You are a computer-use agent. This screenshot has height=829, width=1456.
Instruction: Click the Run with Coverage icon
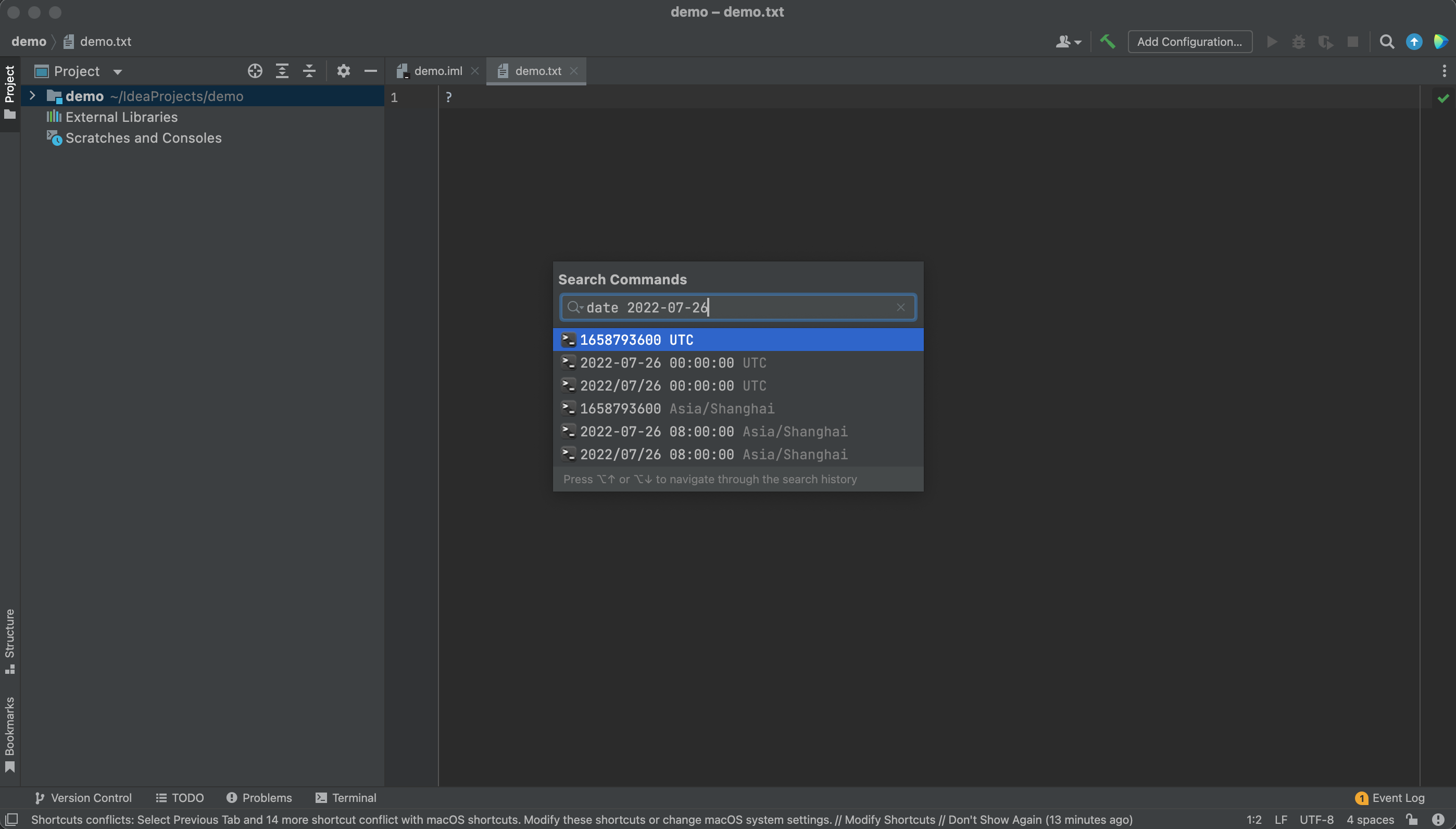point(1326,42)
